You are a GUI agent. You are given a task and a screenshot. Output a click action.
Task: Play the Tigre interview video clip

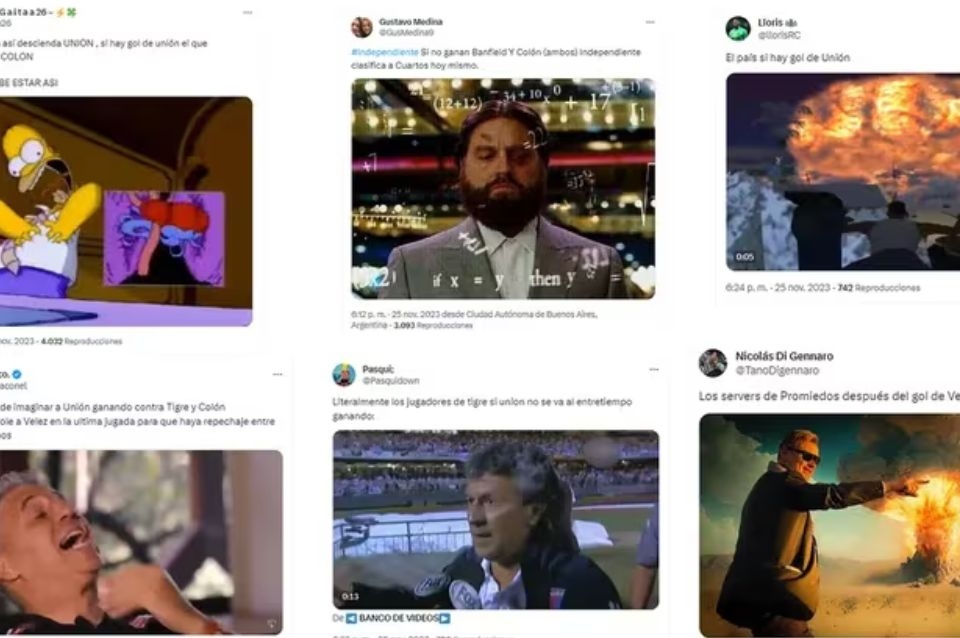(x=496, y=520)
